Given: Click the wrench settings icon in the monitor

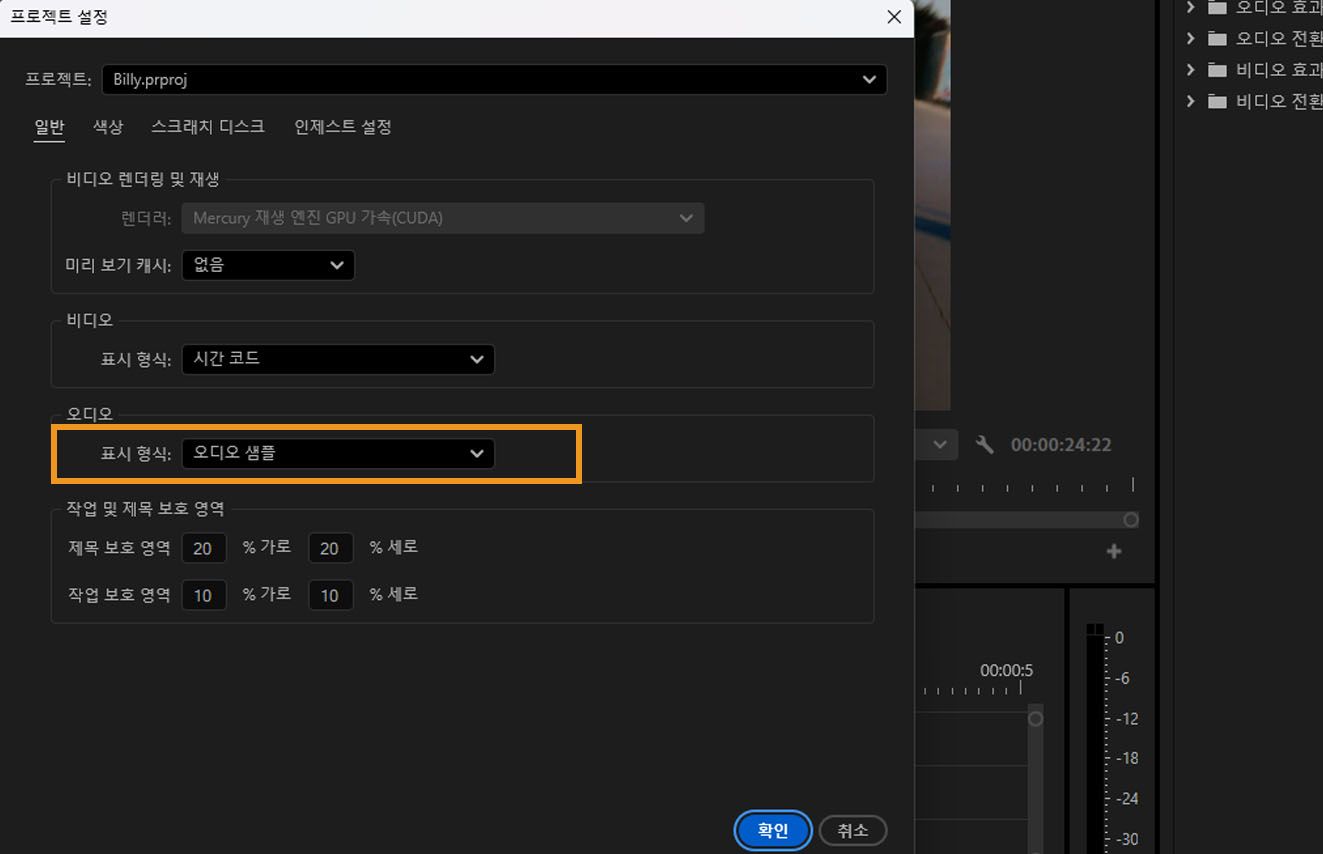Looking at the screenshot, I should tap(985, 445).
